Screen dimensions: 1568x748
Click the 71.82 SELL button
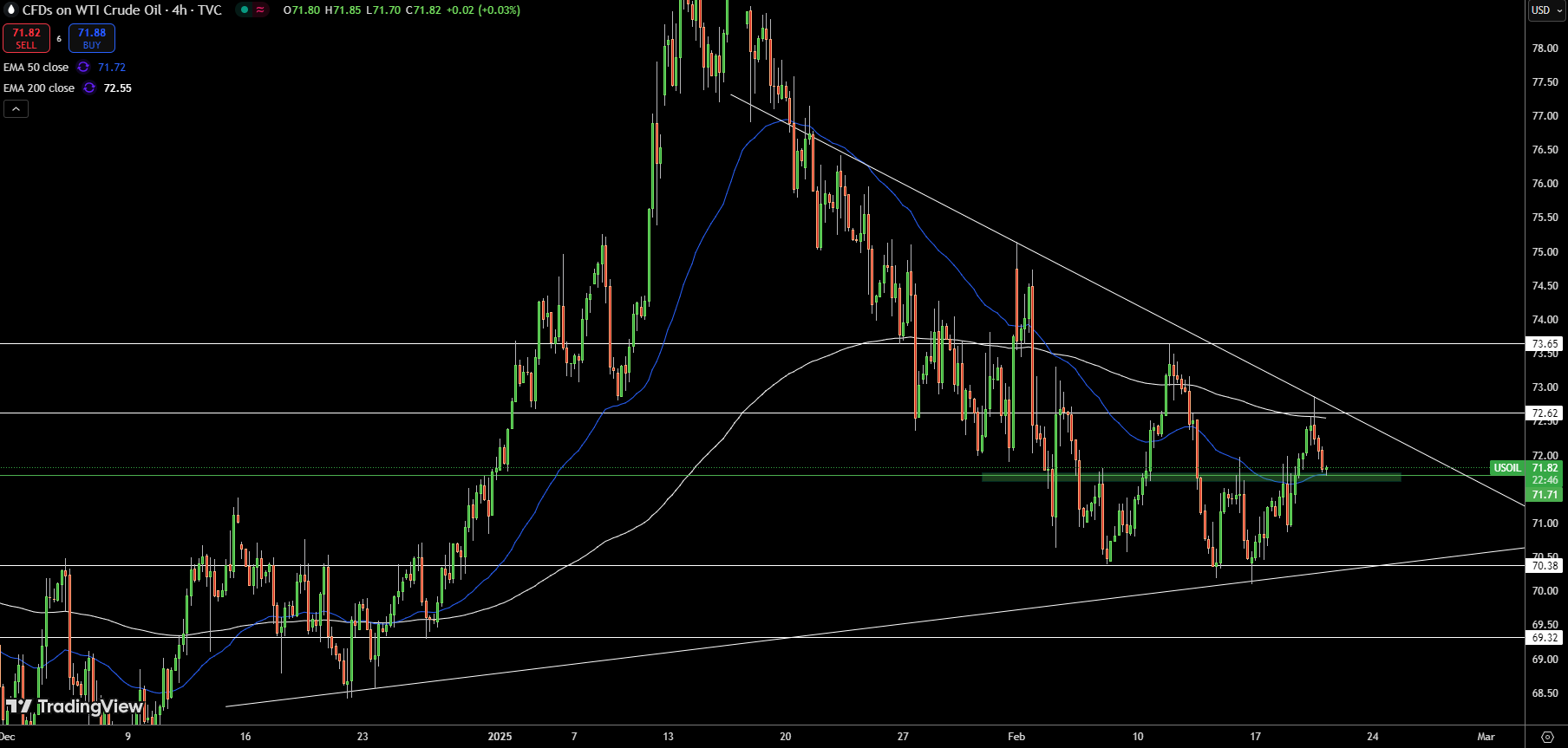click(x=26, y=38)
